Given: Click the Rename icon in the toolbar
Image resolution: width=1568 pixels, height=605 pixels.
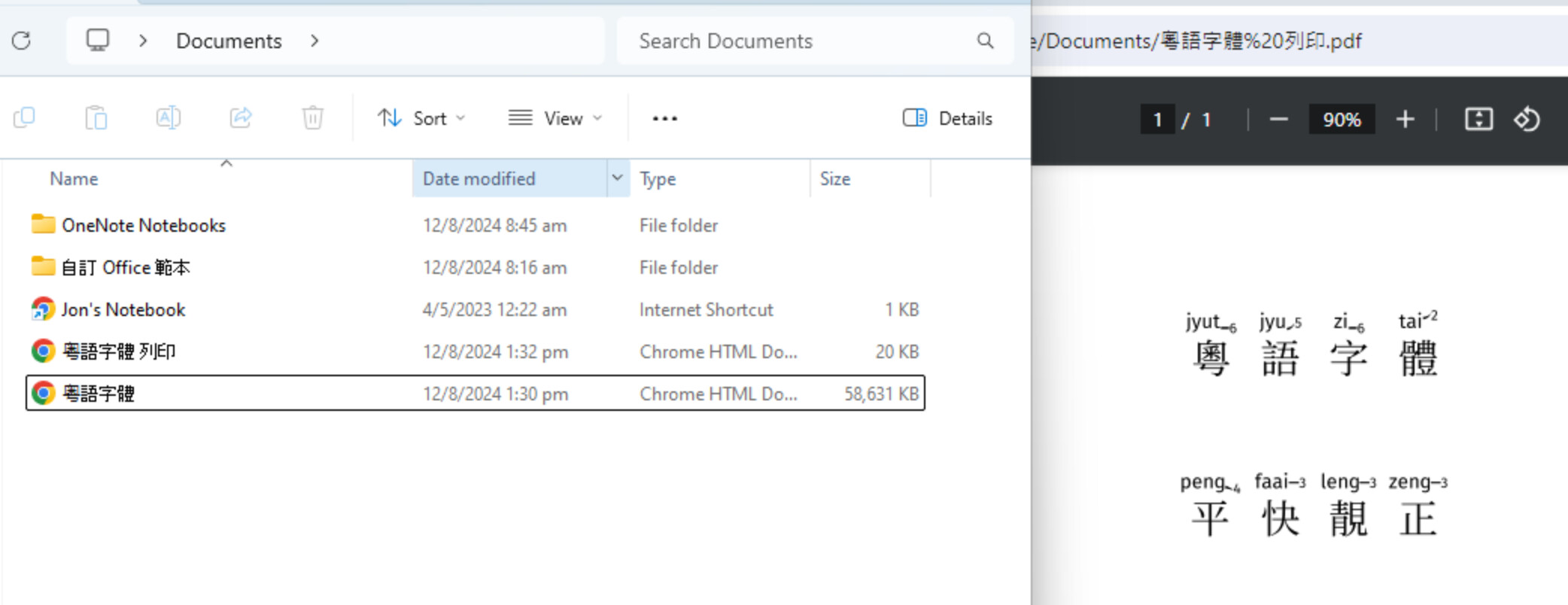Looking at the screenshot, I should [x=169, y=118].
